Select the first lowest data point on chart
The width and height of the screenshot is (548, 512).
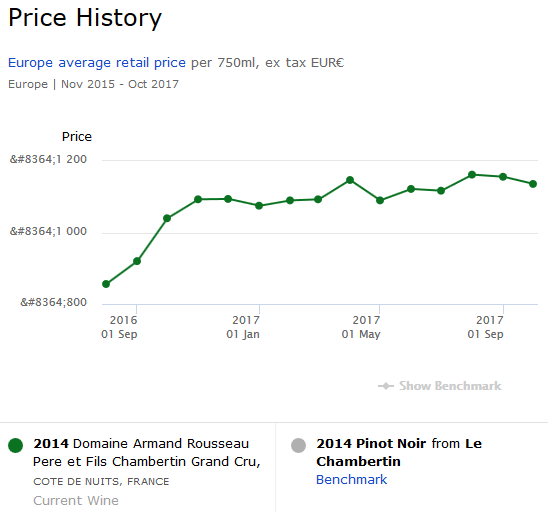click(106, 284)
